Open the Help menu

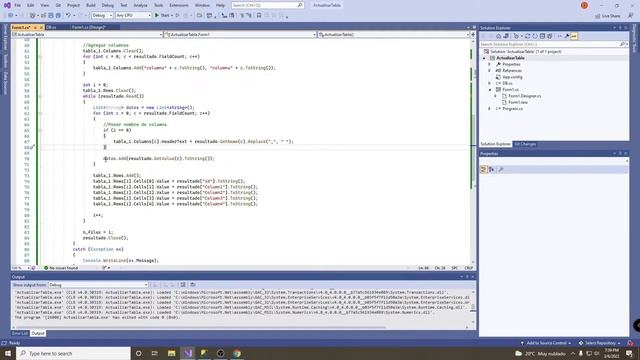[220, 5]
